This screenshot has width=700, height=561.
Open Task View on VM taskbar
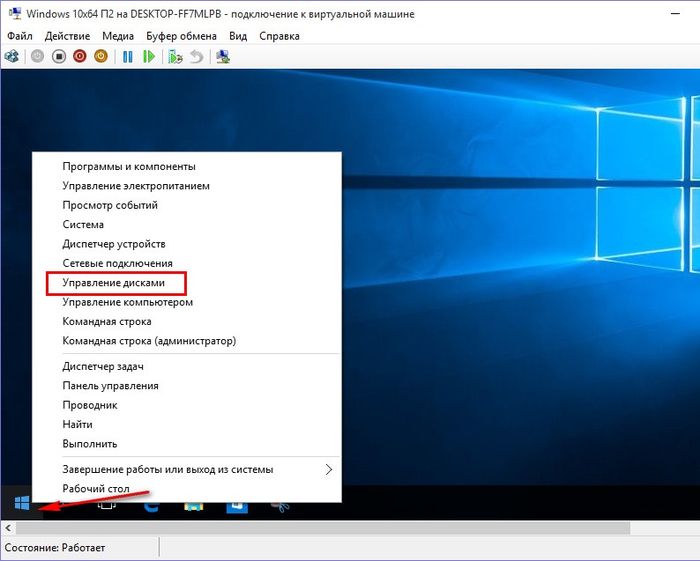[x=107, y=506]
